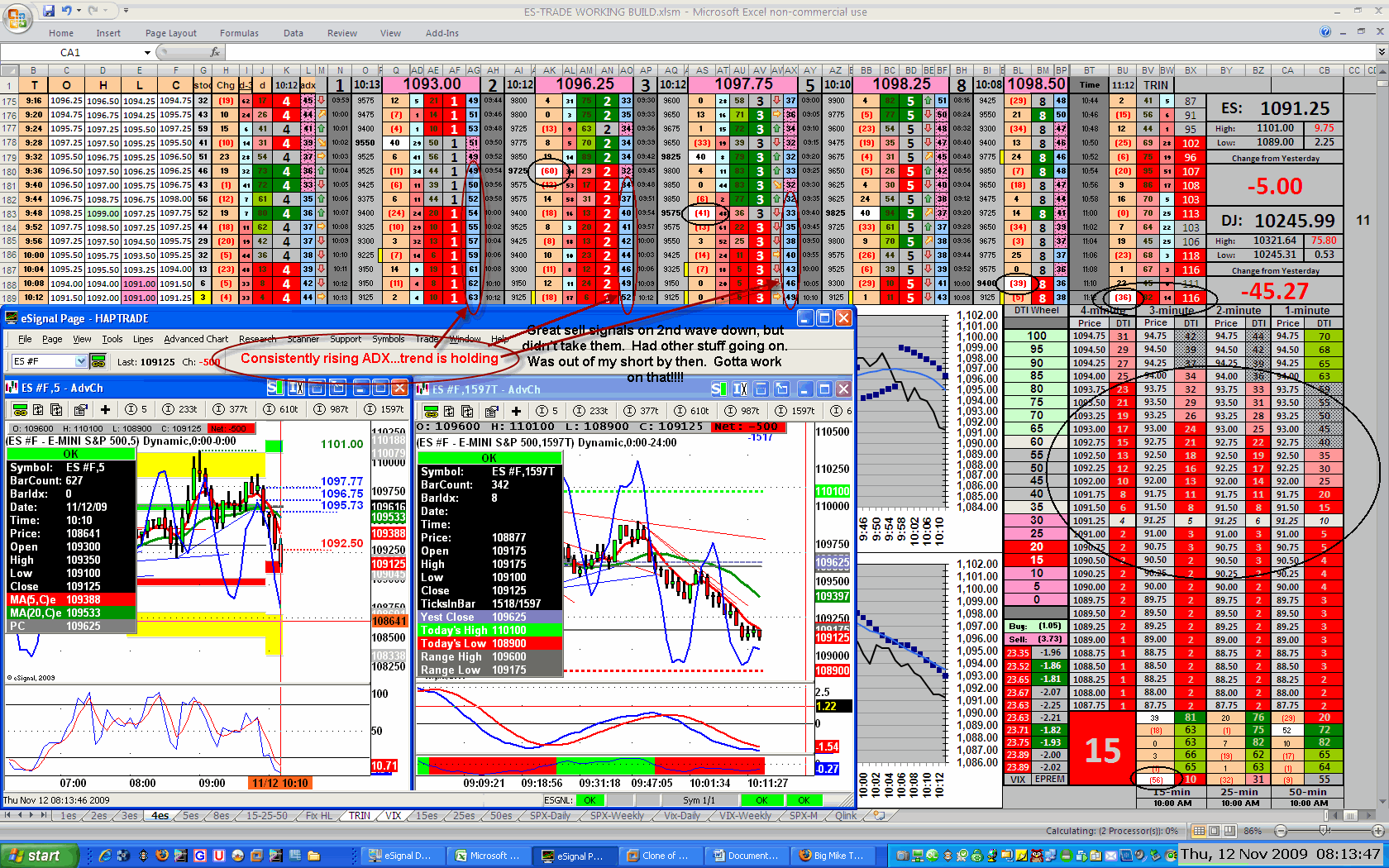
Task: Open the Symbols menu in eSignal
Action: pos(388,339)
